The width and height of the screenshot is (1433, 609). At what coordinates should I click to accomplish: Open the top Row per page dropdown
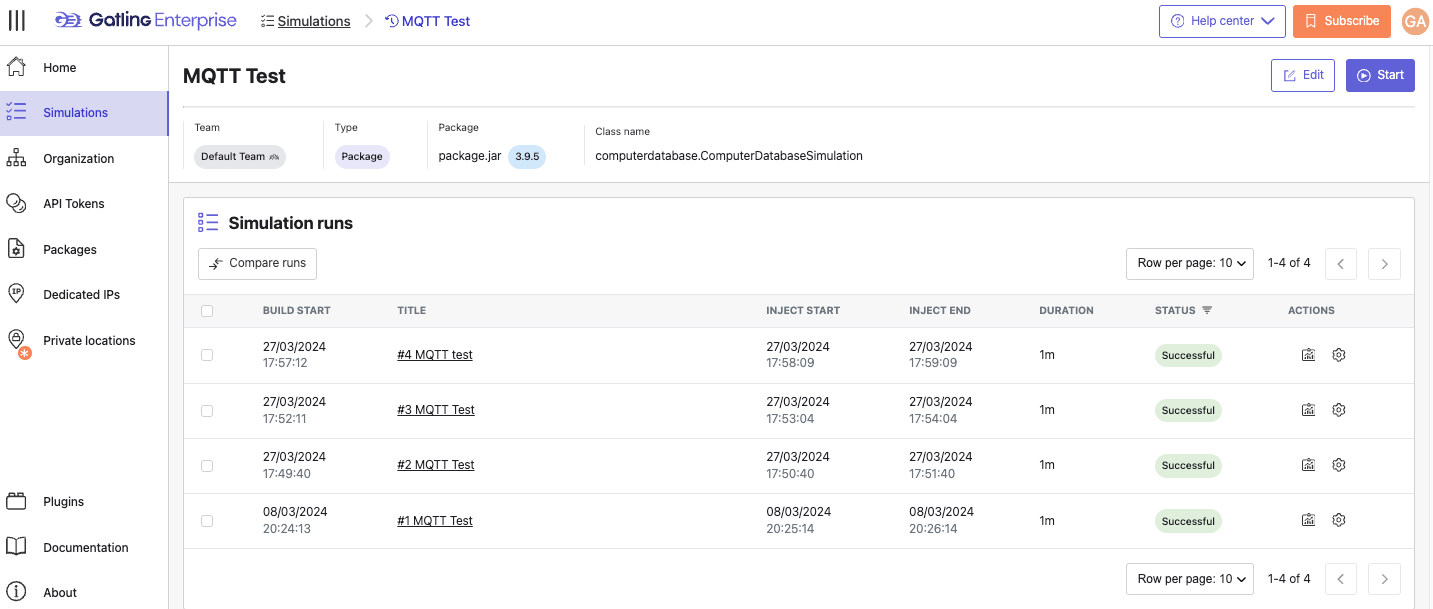pyautogui.click(x=1190, y=263)
